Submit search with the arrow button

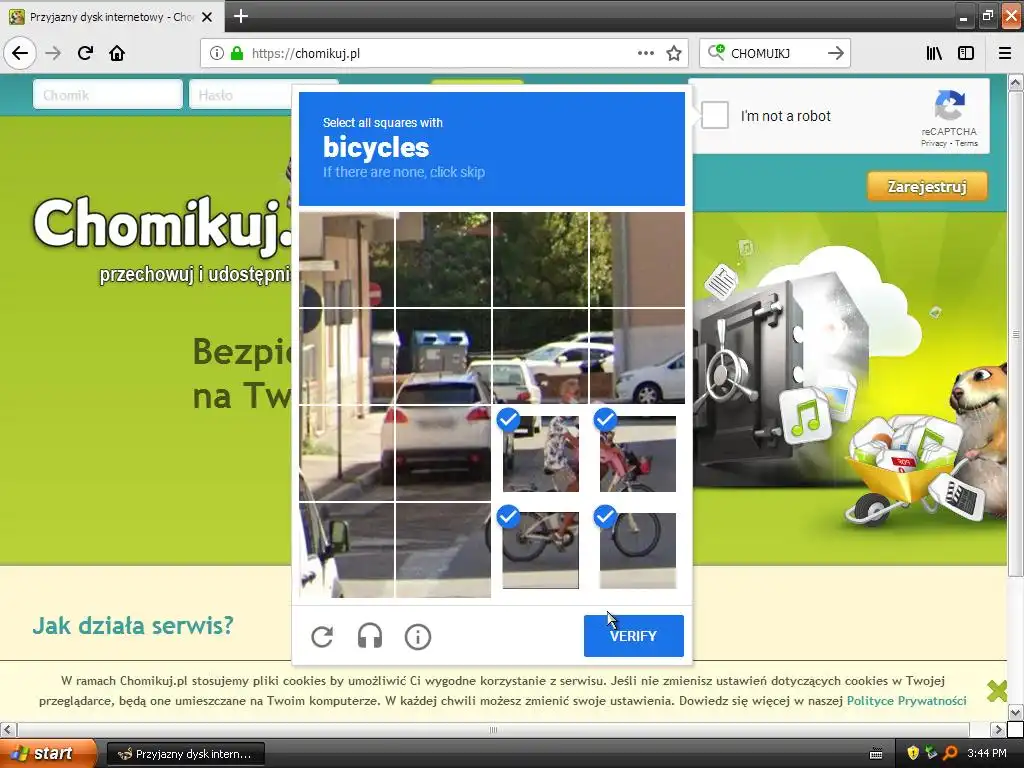[836, 53]
